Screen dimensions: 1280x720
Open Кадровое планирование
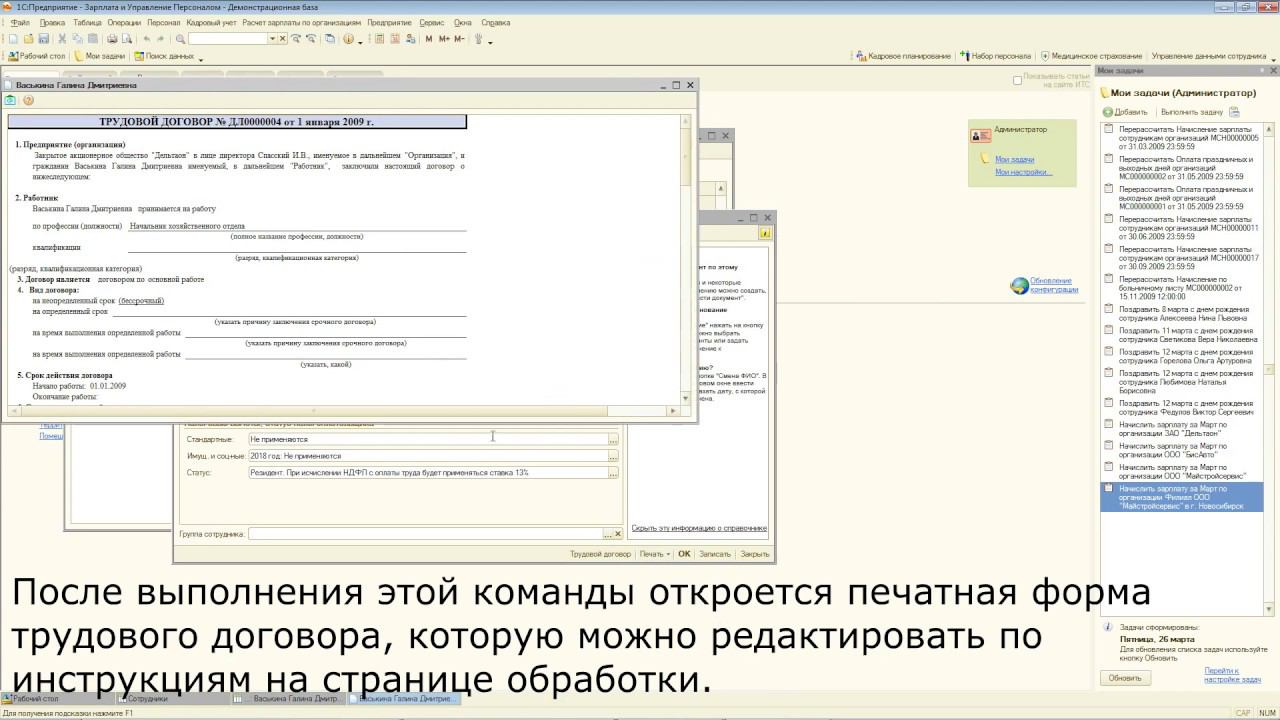pos(903,56)
